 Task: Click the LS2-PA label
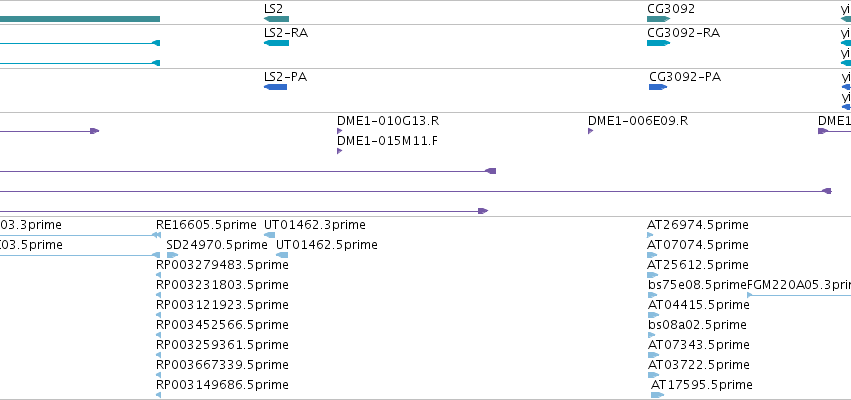[285, 77]
